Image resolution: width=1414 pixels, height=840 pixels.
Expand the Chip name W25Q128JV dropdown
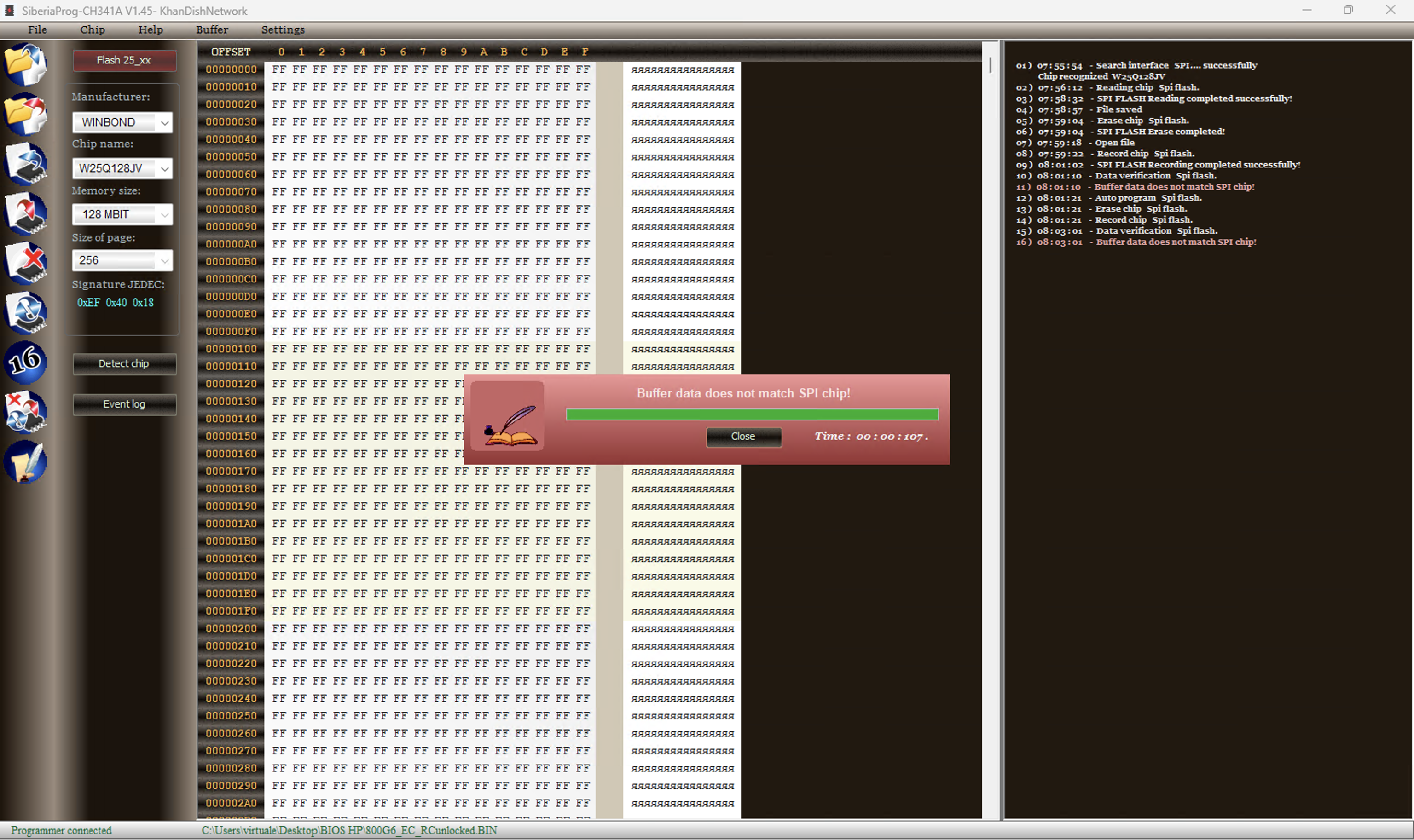pos(164,169)
